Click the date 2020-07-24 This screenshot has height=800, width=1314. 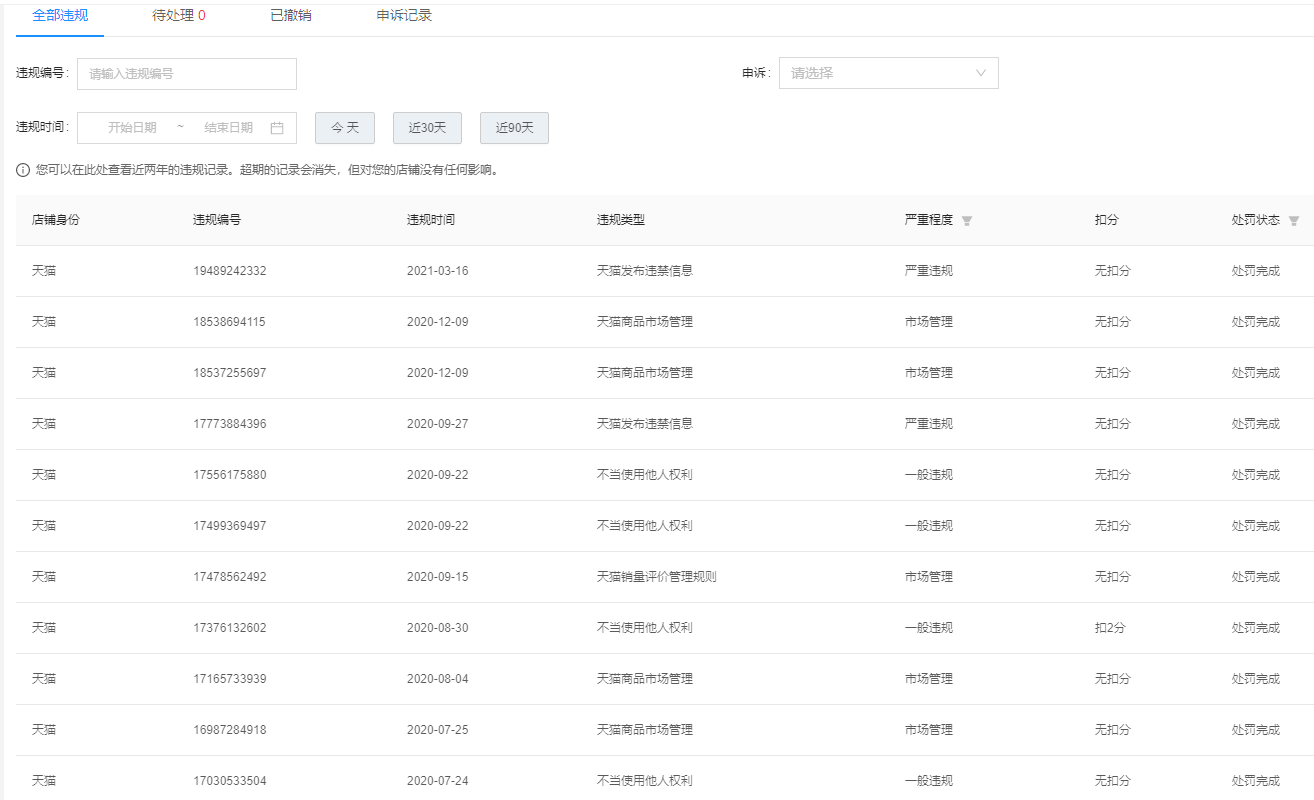438,781
